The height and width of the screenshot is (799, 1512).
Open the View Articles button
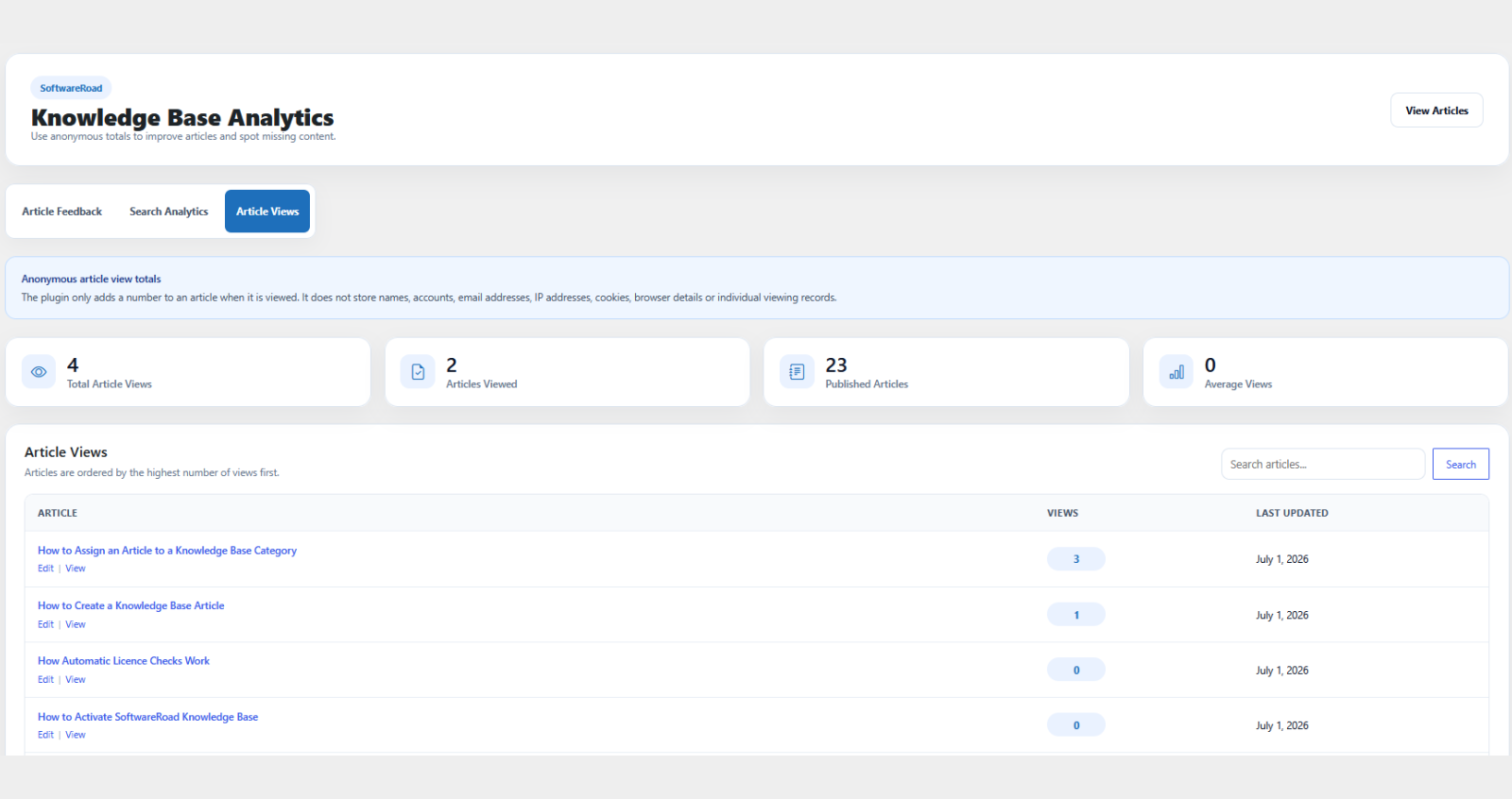click(x=1436, y=110)
